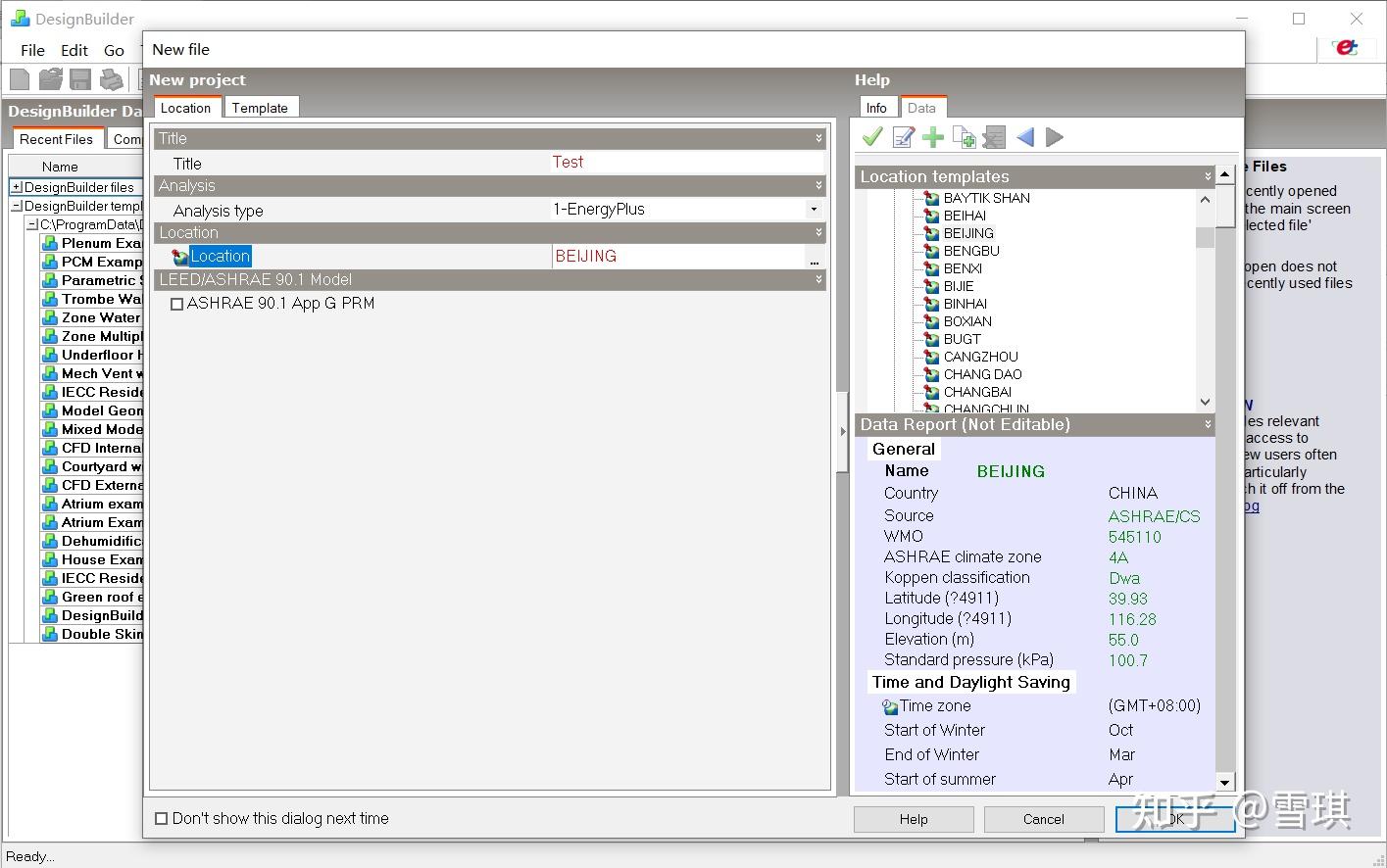Click the grey forward arrow icon
The image size is (1387, 868).
point(1055,137)
